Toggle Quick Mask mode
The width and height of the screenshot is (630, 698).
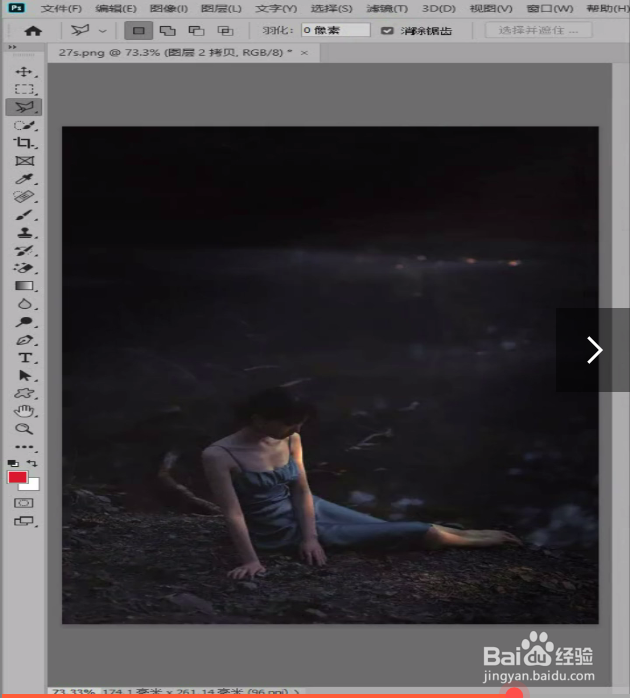tap(24, 503)
